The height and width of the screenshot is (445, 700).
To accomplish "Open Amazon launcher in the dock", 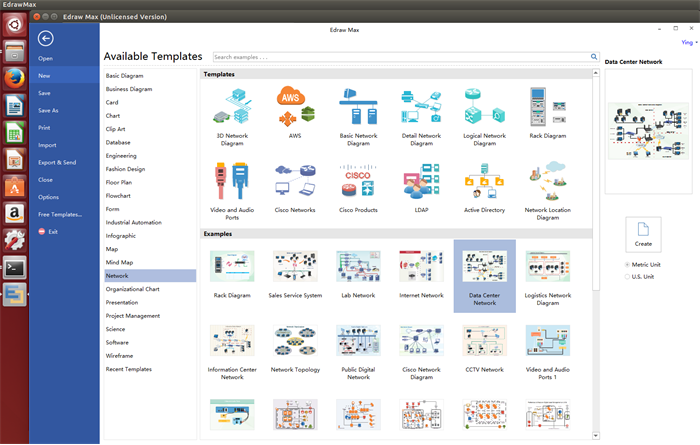I will (x=15, y=214).
